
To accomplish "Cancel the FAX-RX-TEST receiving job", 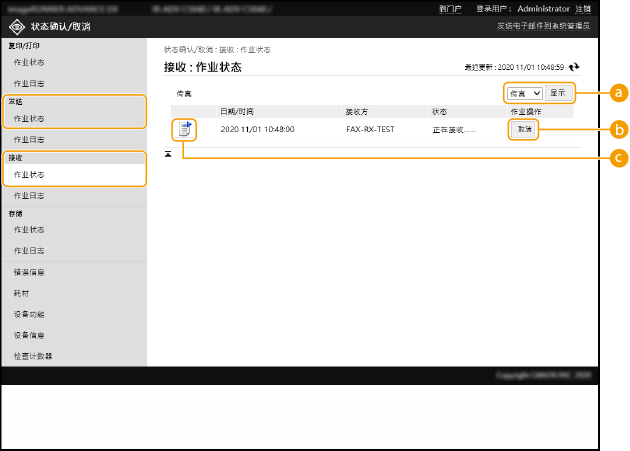I will (x=524, y=129).
